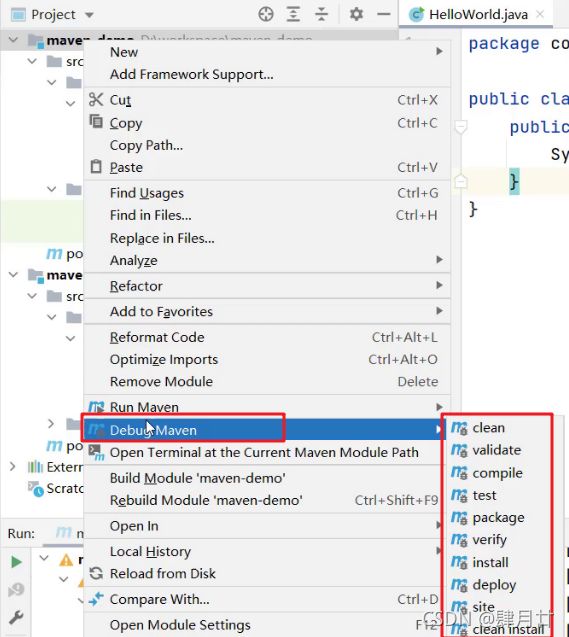Click the Maven icon beside package goal
Viewport: 569px width, 637px height.
[459, 518]
